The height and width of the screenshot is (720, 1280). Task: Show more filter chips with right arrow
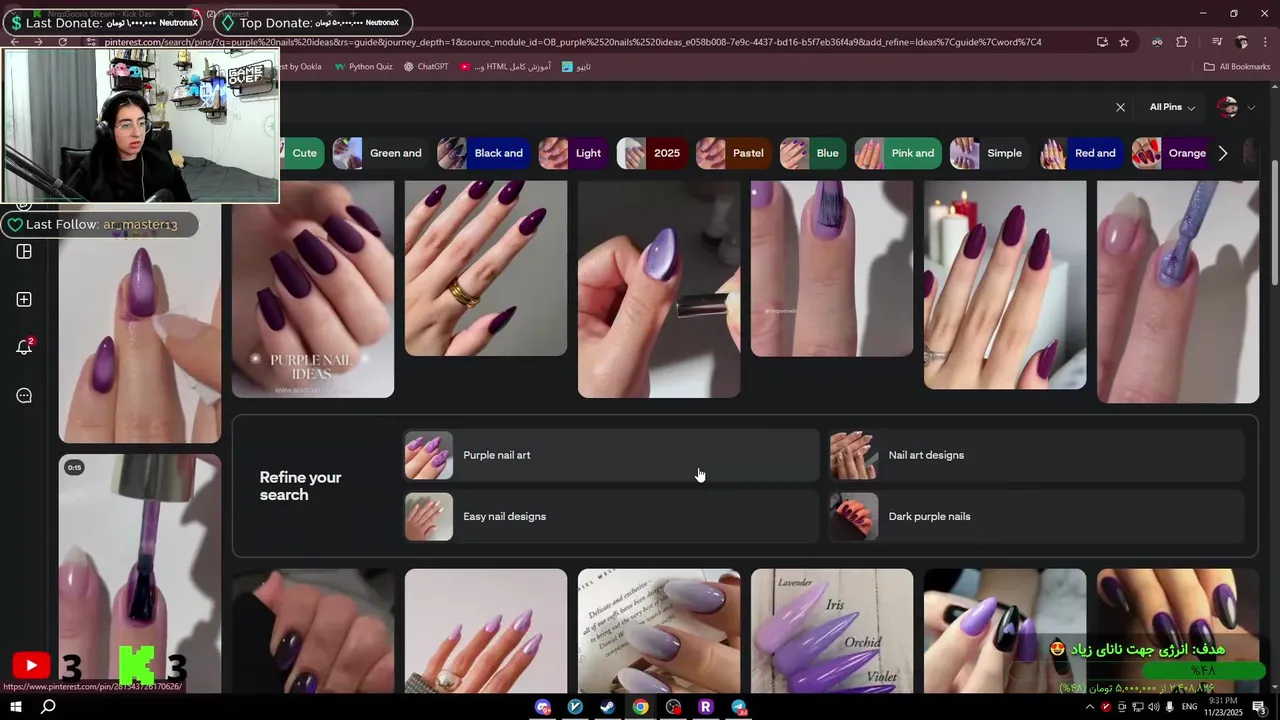[x=1222, y=153]
